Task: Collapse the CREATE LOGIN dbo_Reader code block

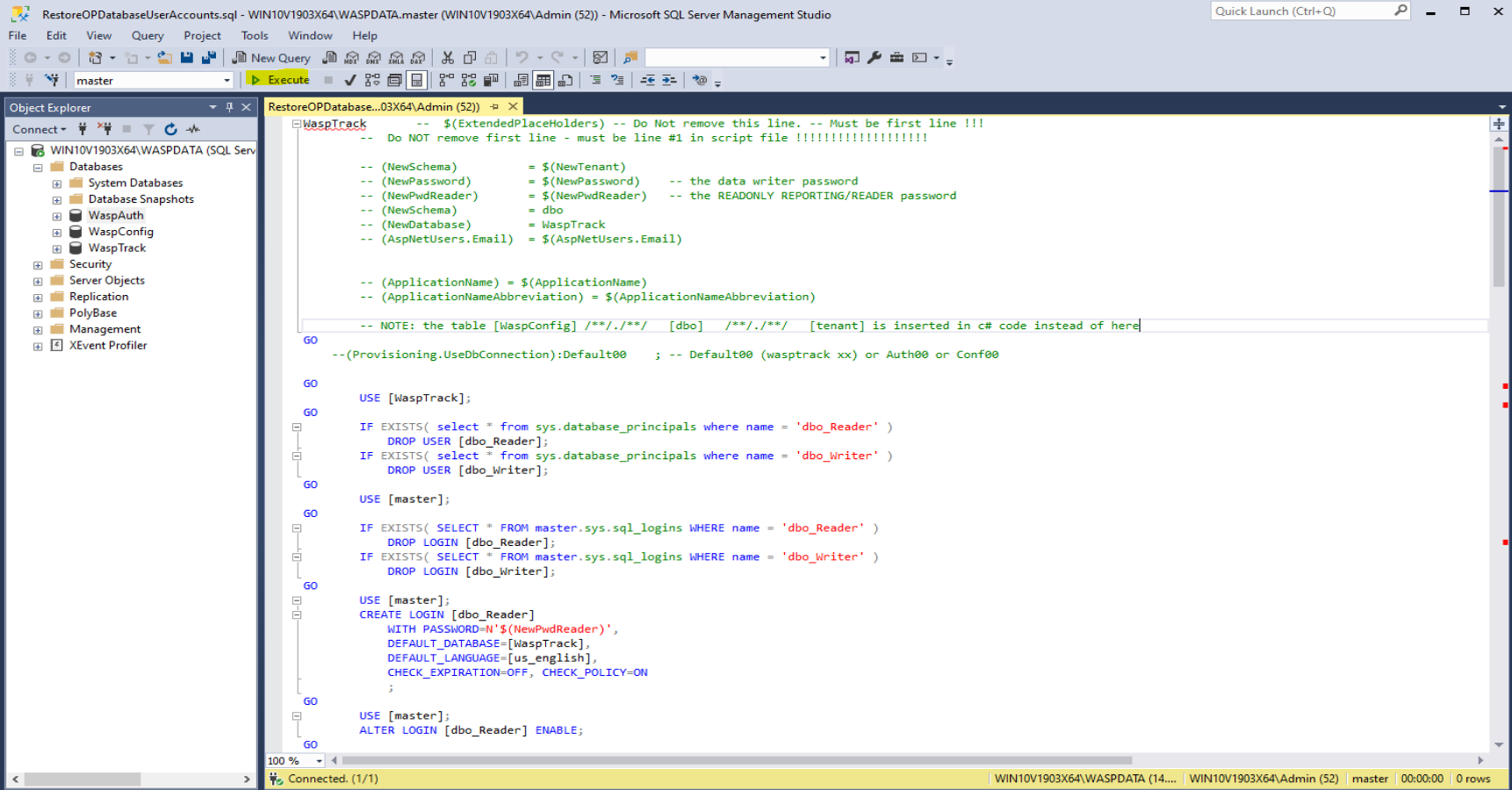Action: 297,615
